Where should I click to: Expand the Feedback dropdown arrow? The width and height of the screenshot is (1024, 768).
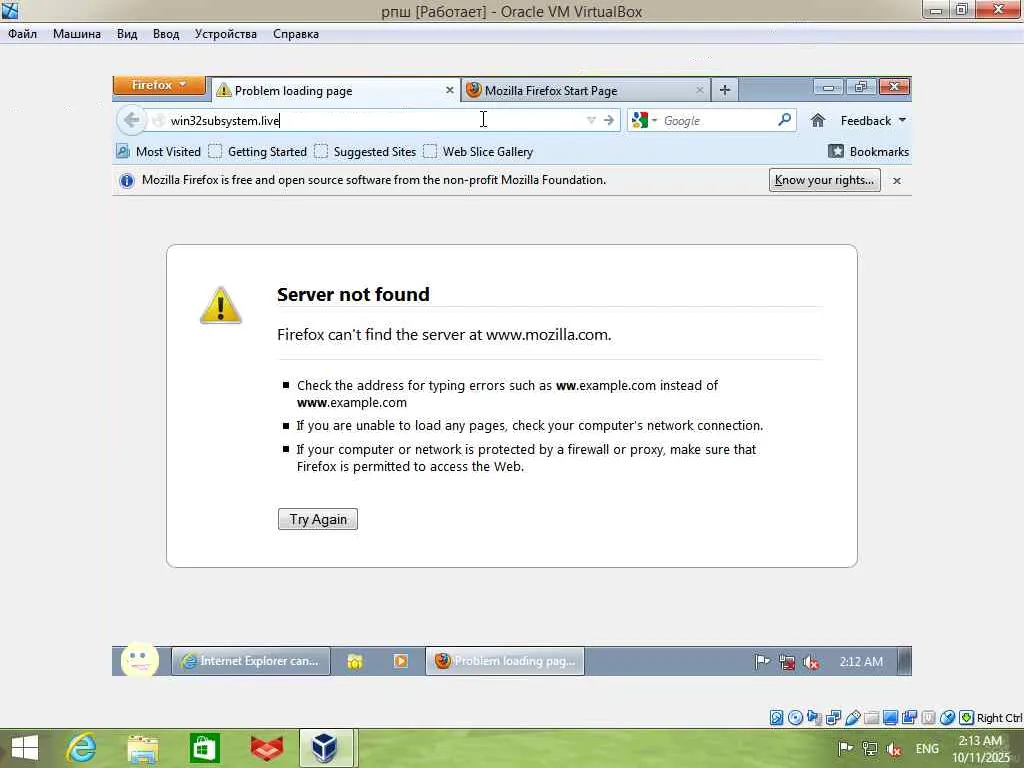click(x=902, y=120)
